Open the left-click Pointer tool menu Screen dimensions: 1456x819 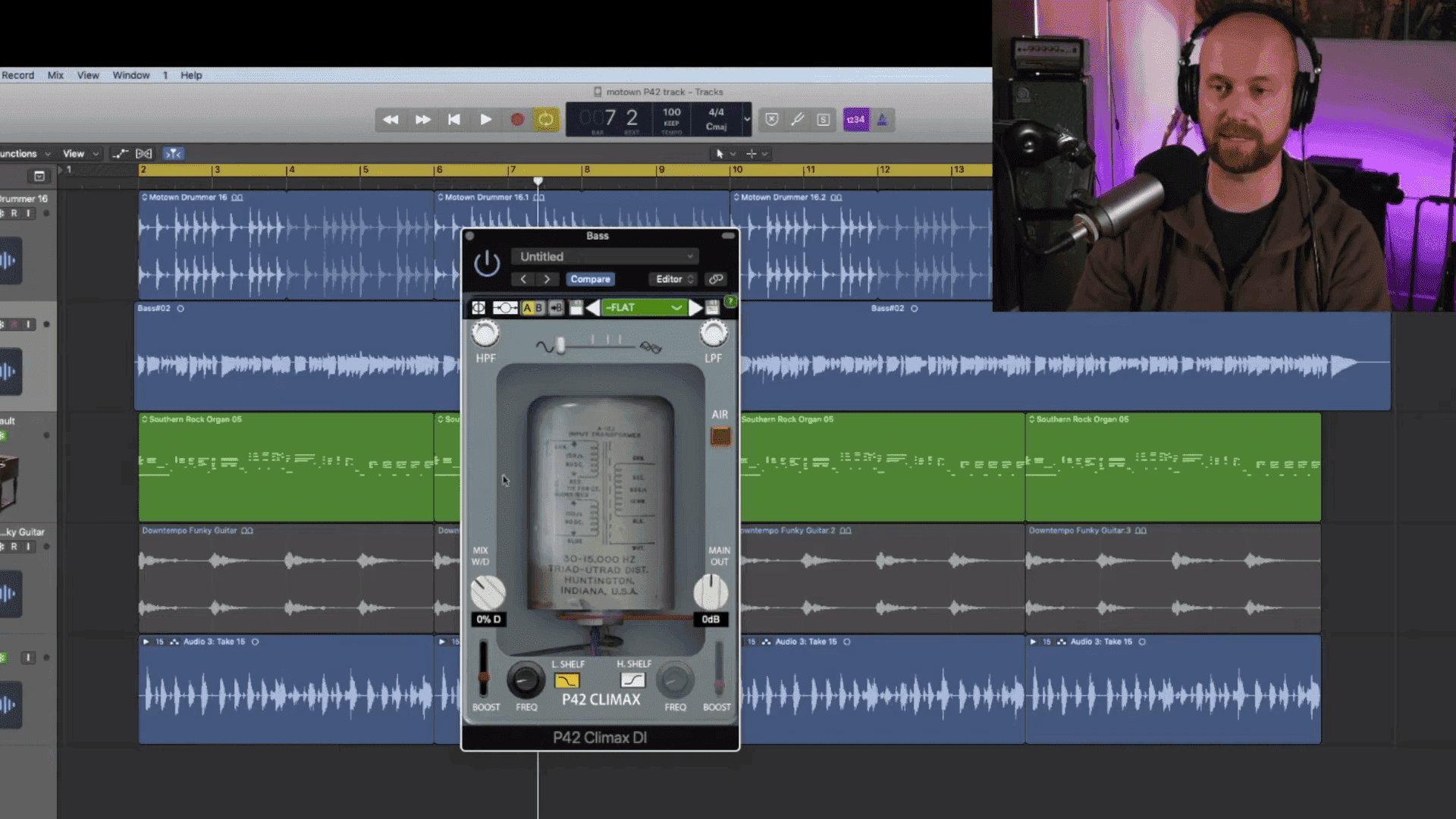[724, 154]
